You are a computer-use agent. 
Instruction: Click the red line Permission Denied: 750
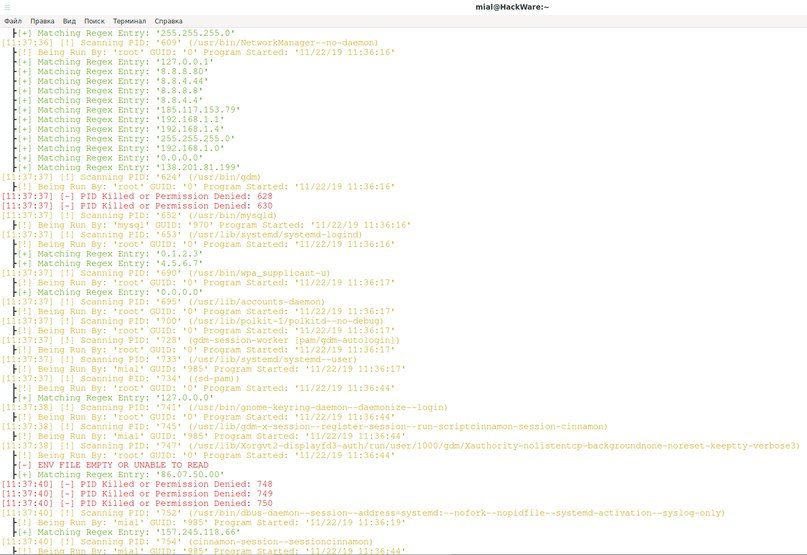coord(137,504)
